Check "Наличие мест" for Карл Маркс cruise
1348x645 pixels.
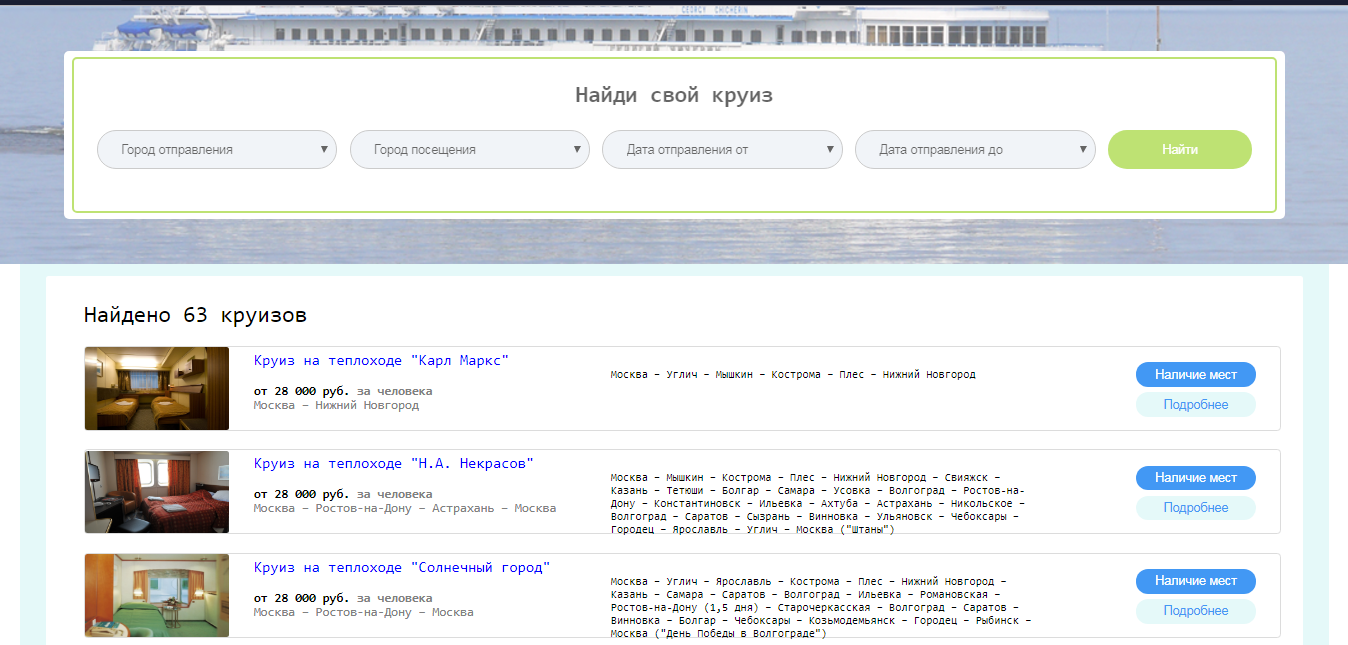1195,375
